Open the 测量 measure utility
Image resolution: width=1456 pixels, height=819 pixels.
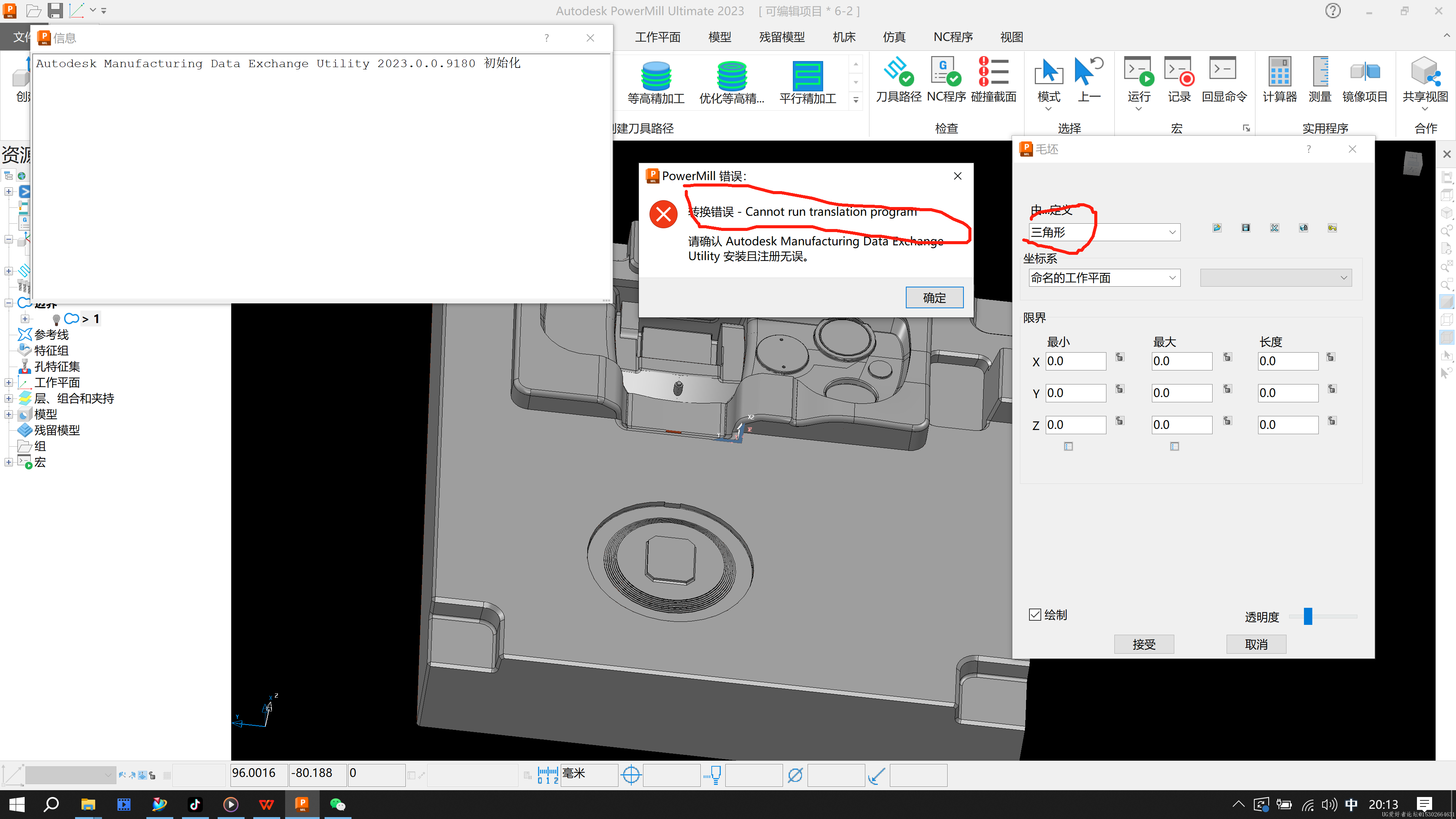[1320, 80]
